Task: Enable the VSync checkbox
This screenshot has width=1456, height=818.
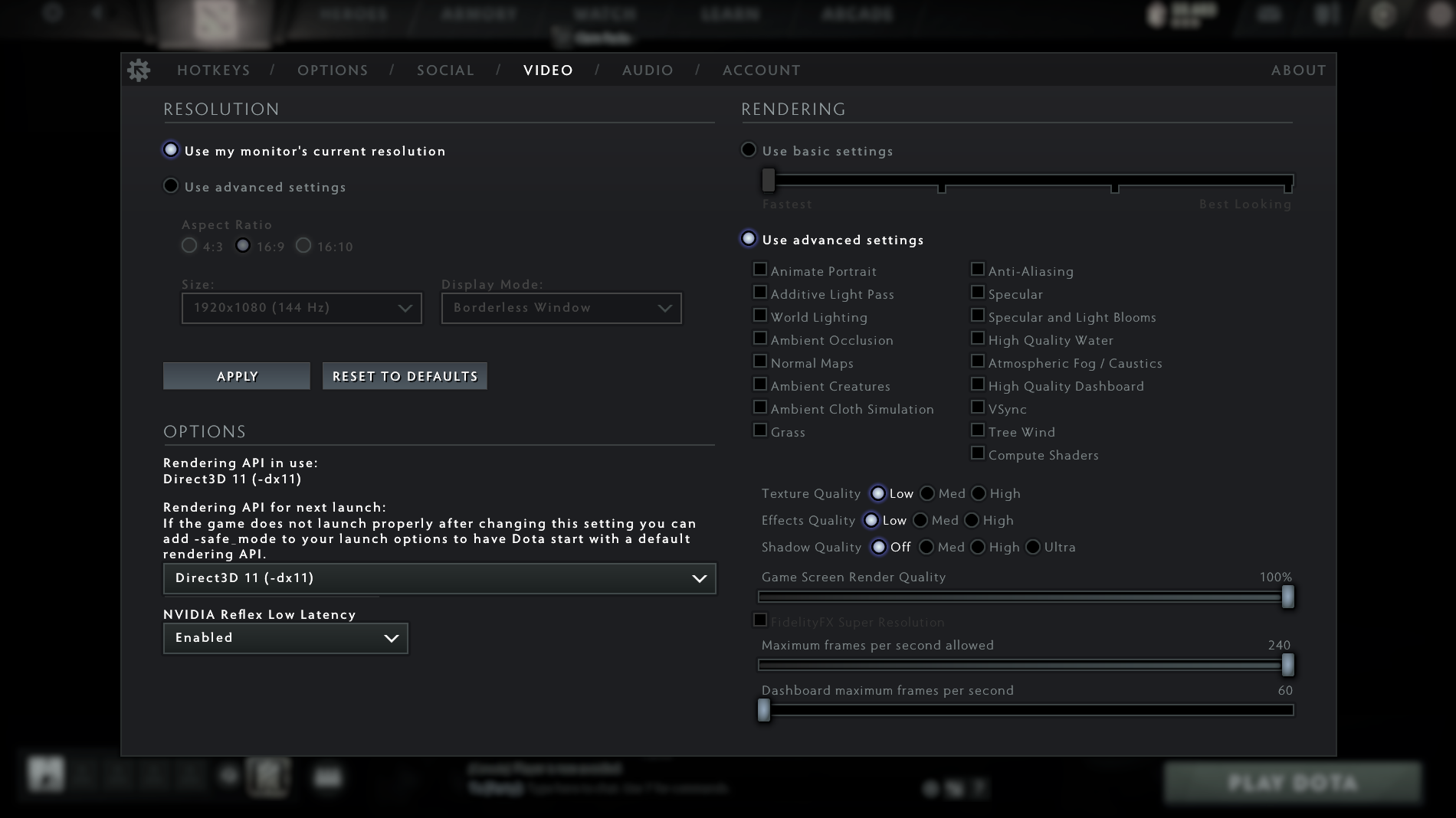Action: [x=978, y=408]
